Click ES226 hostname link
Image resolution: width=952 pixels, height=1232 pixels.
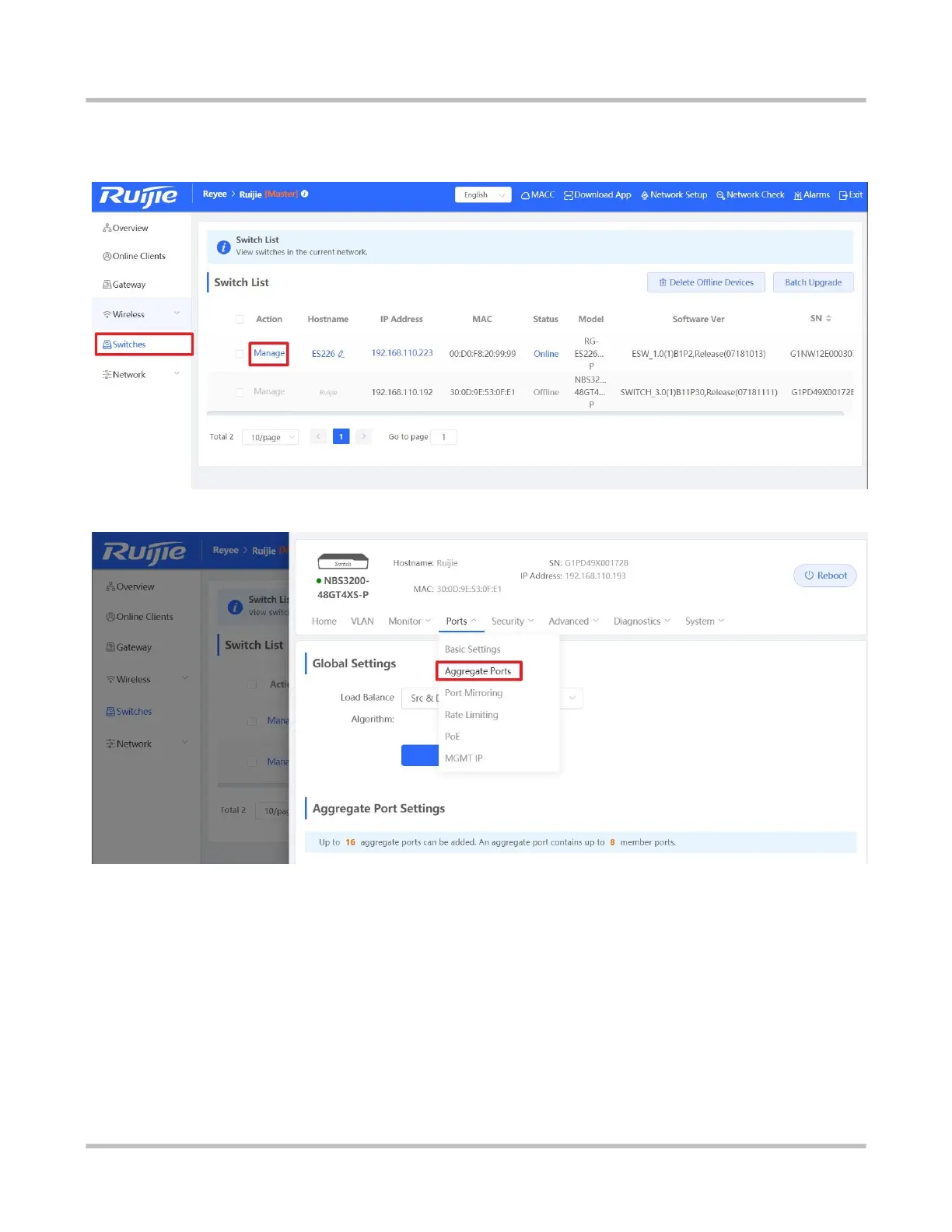pos(323,354)
